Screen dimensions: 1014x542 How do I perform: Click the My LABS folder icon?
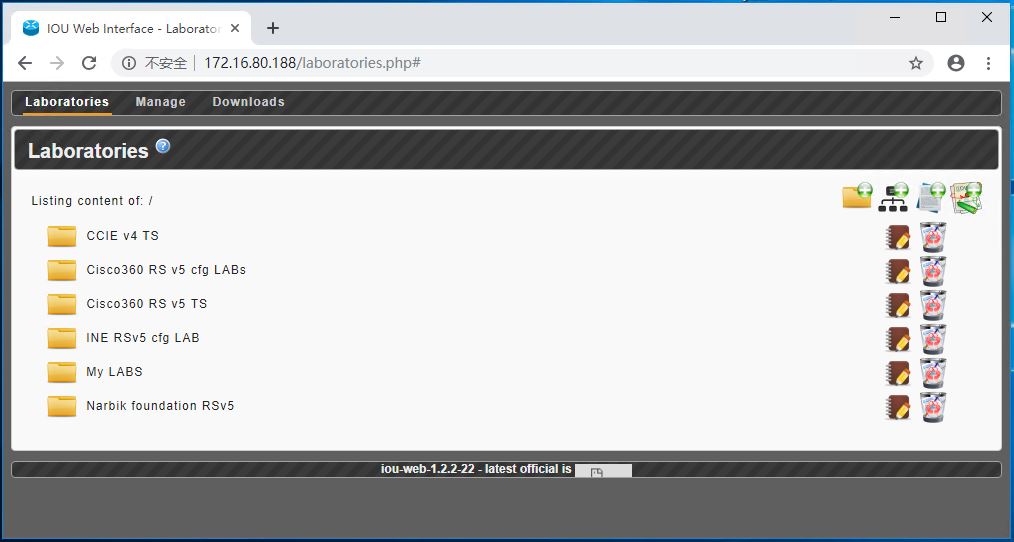click(x=61, y=372)
